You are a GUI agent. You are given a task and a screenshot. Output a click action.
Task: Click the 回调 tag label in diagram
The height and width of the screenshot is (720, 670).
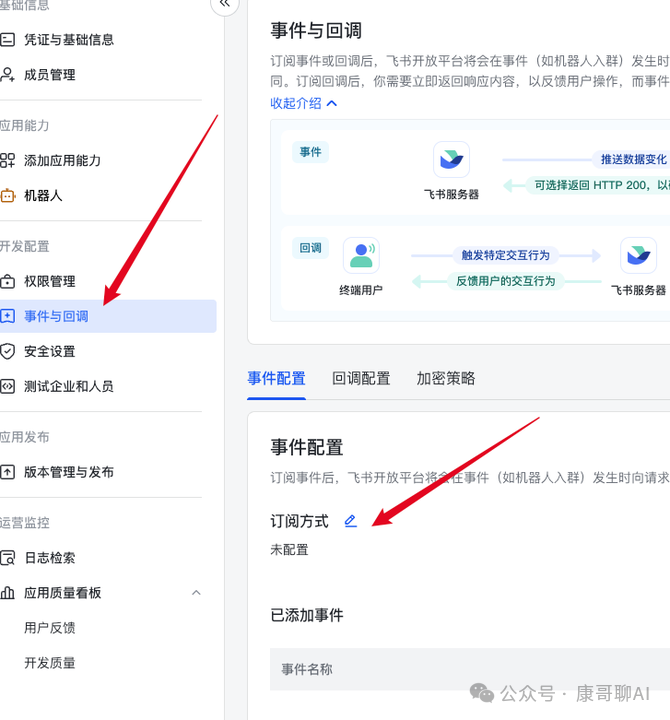310,248
